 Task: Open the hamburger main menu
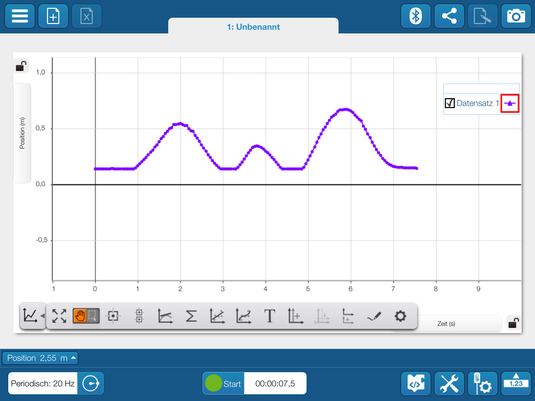pos(19,16)
